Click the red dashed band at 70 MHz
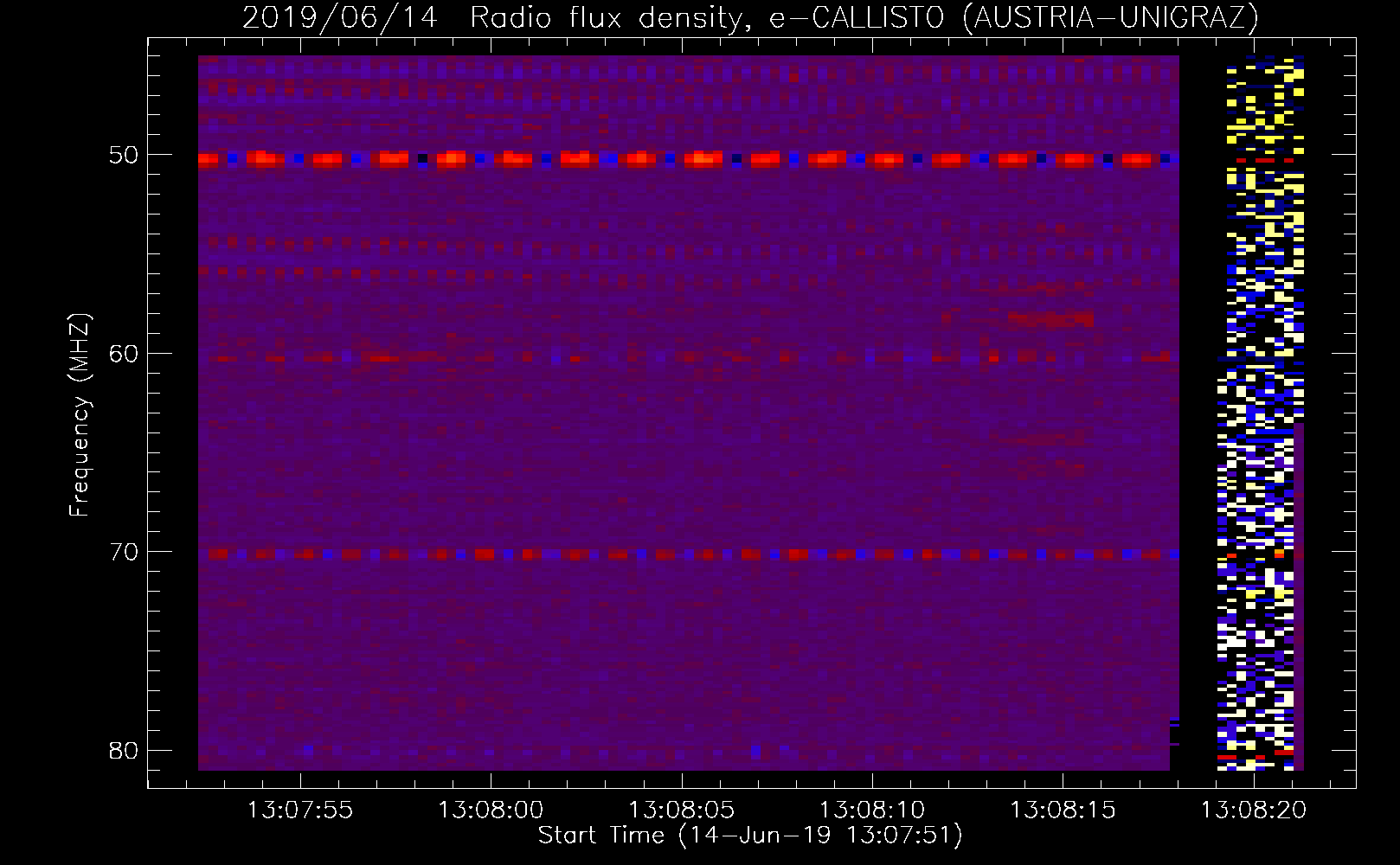The height and width of the screenshot is (865, 1400). (688, 554)
